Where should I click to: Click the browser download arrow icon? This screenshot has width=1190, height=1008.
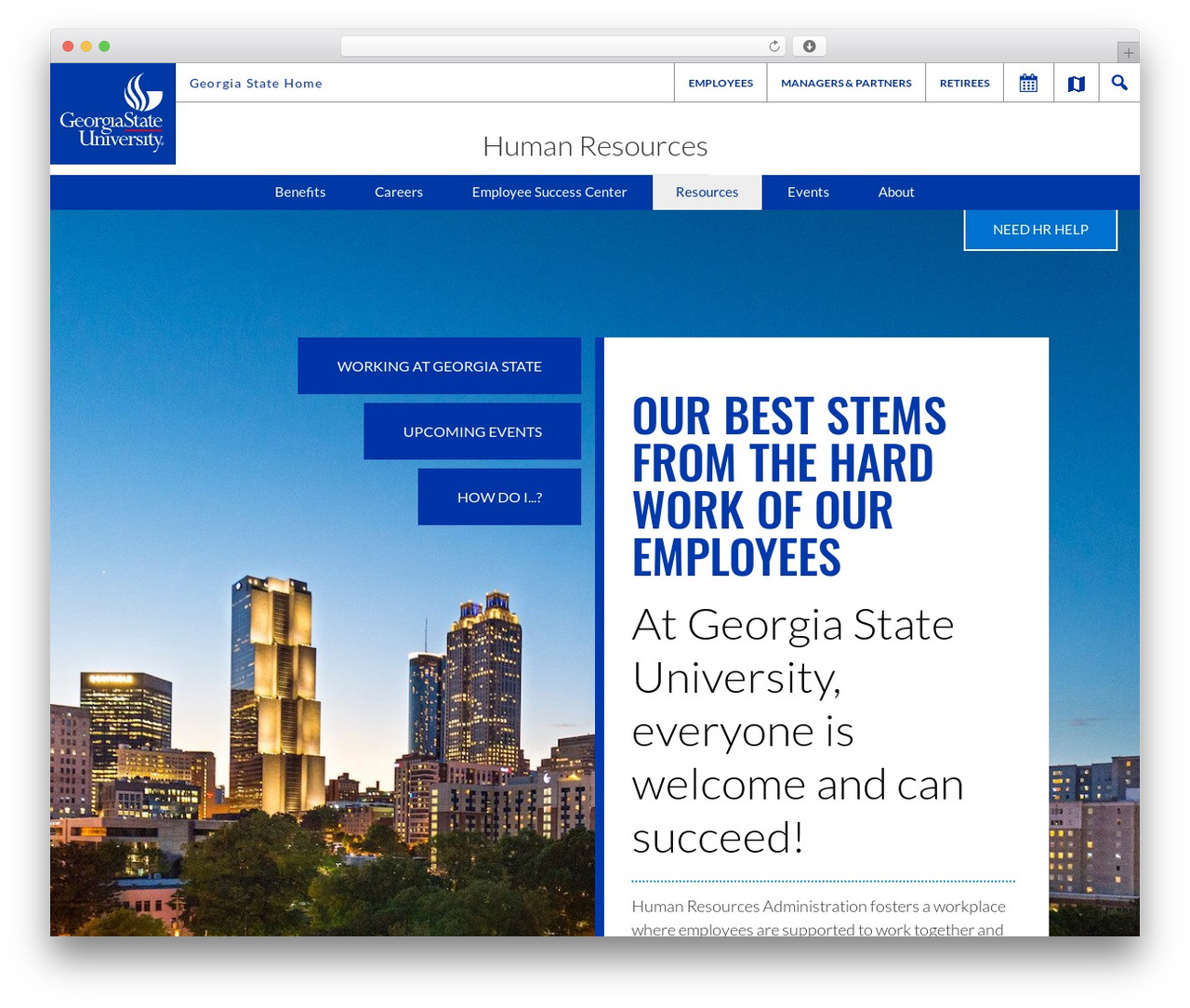pyautogui.click(x=810, y=46)
